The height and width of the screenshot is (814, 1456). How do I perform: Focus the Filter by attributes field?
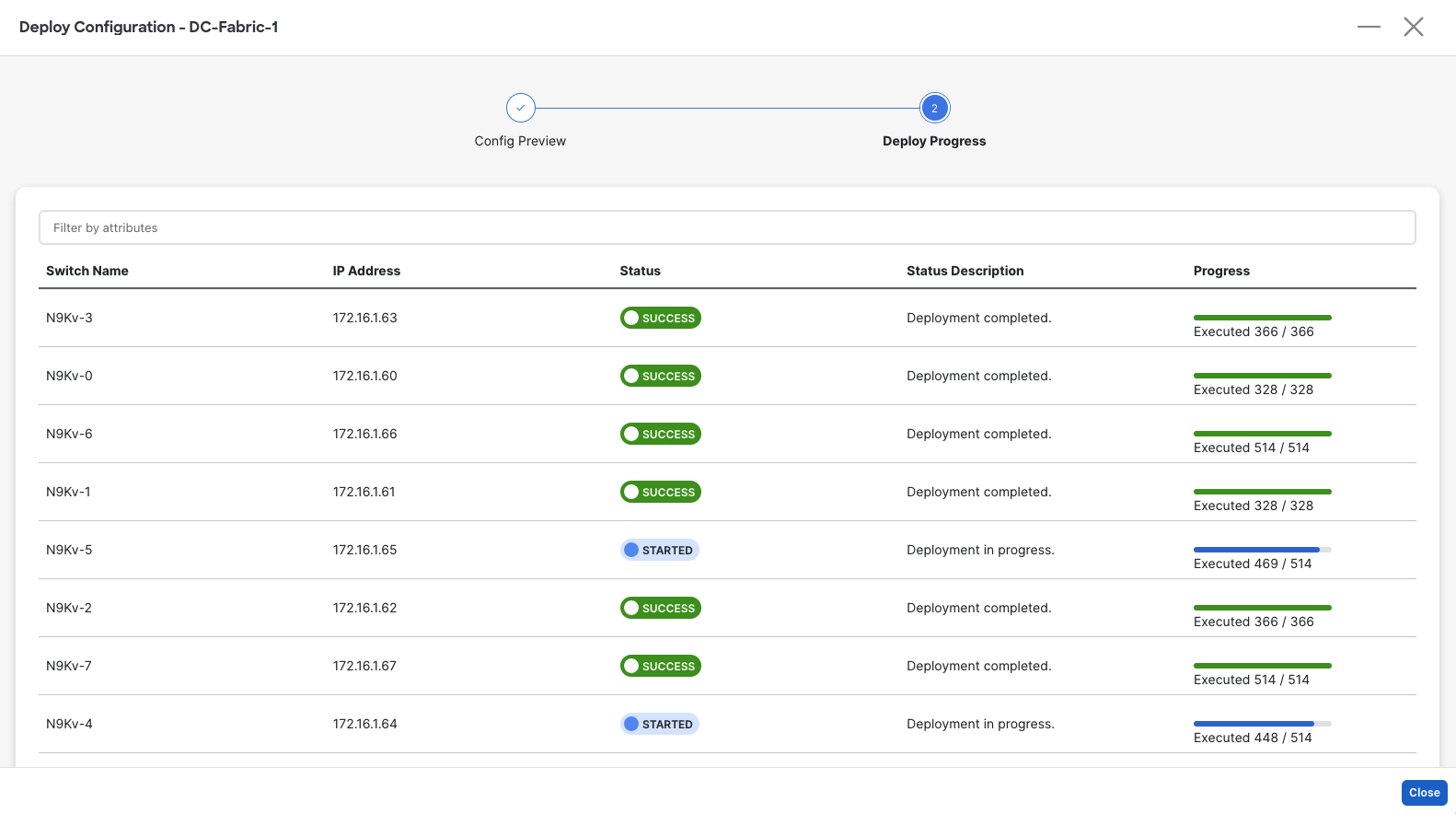727,227
